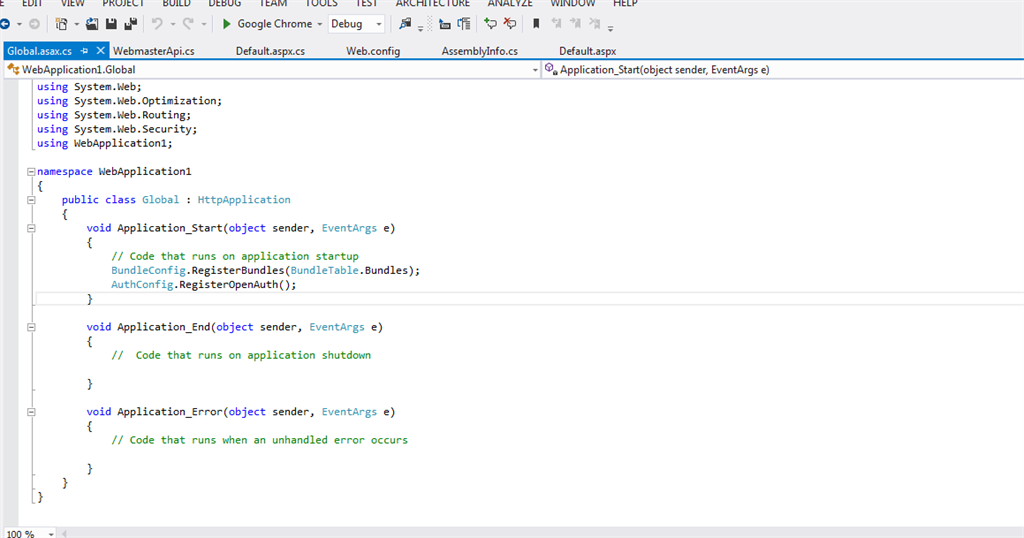Pin the Global.asax.cs tab

point(85,51)
